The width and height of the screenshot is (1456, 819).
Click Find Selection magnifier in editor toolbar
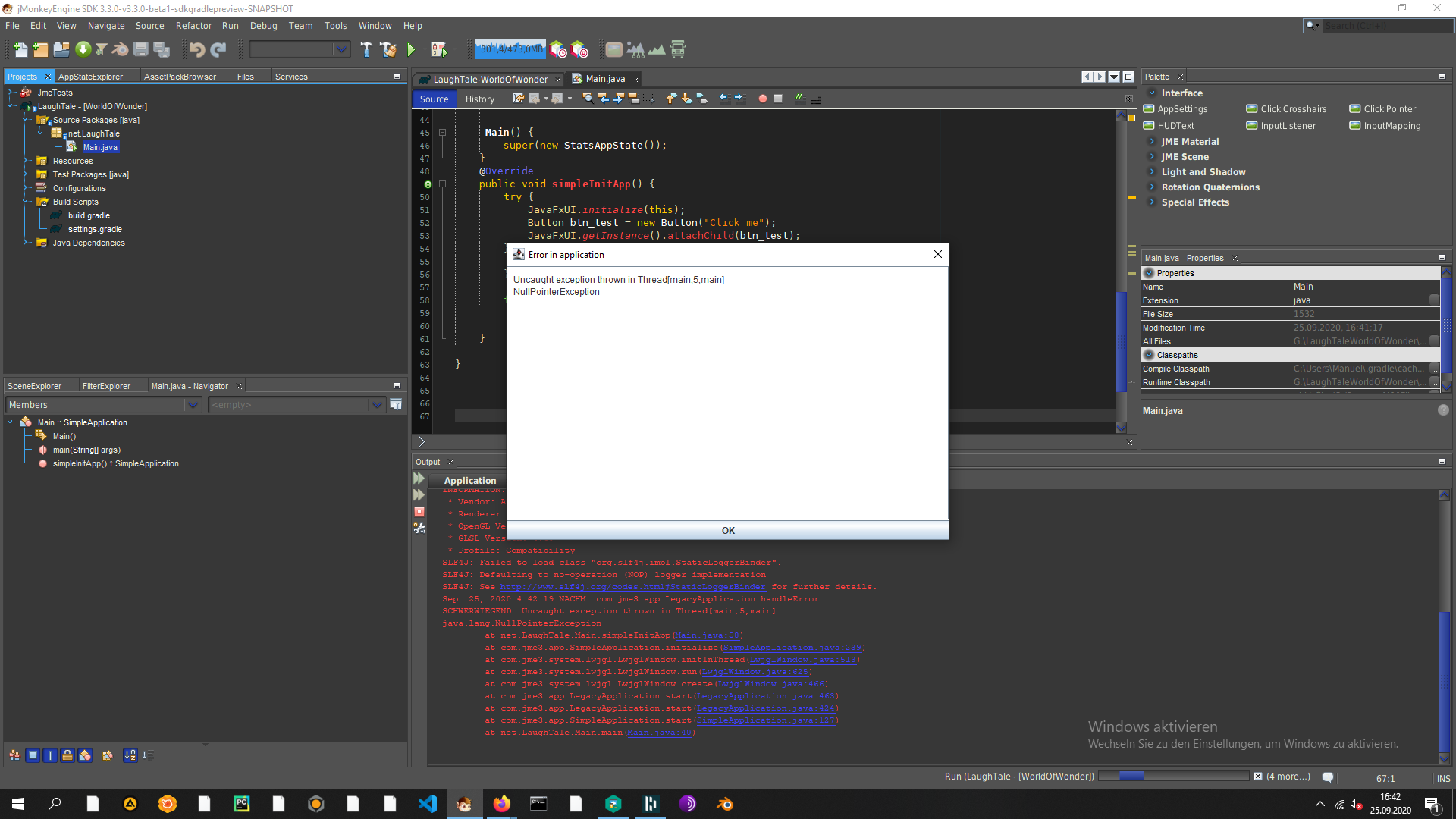click(x=588, y=99)
